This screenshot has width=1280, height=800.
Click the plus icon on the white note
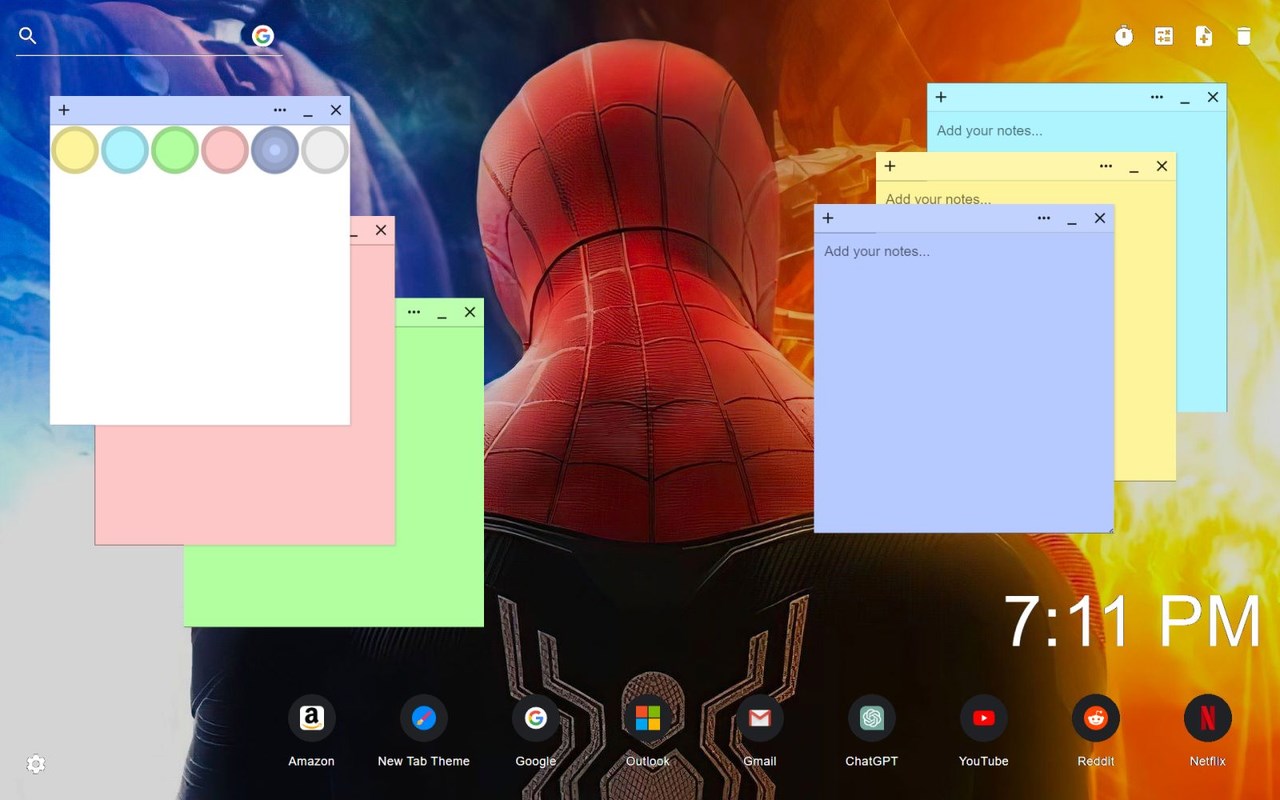[x=64, y=110]
